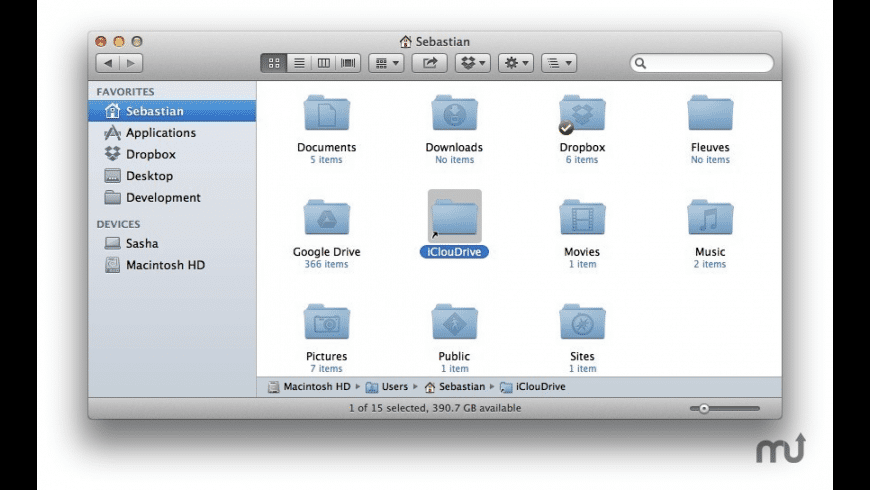Select the Pictures folder icon
The image size is (870, 490).
326,321
